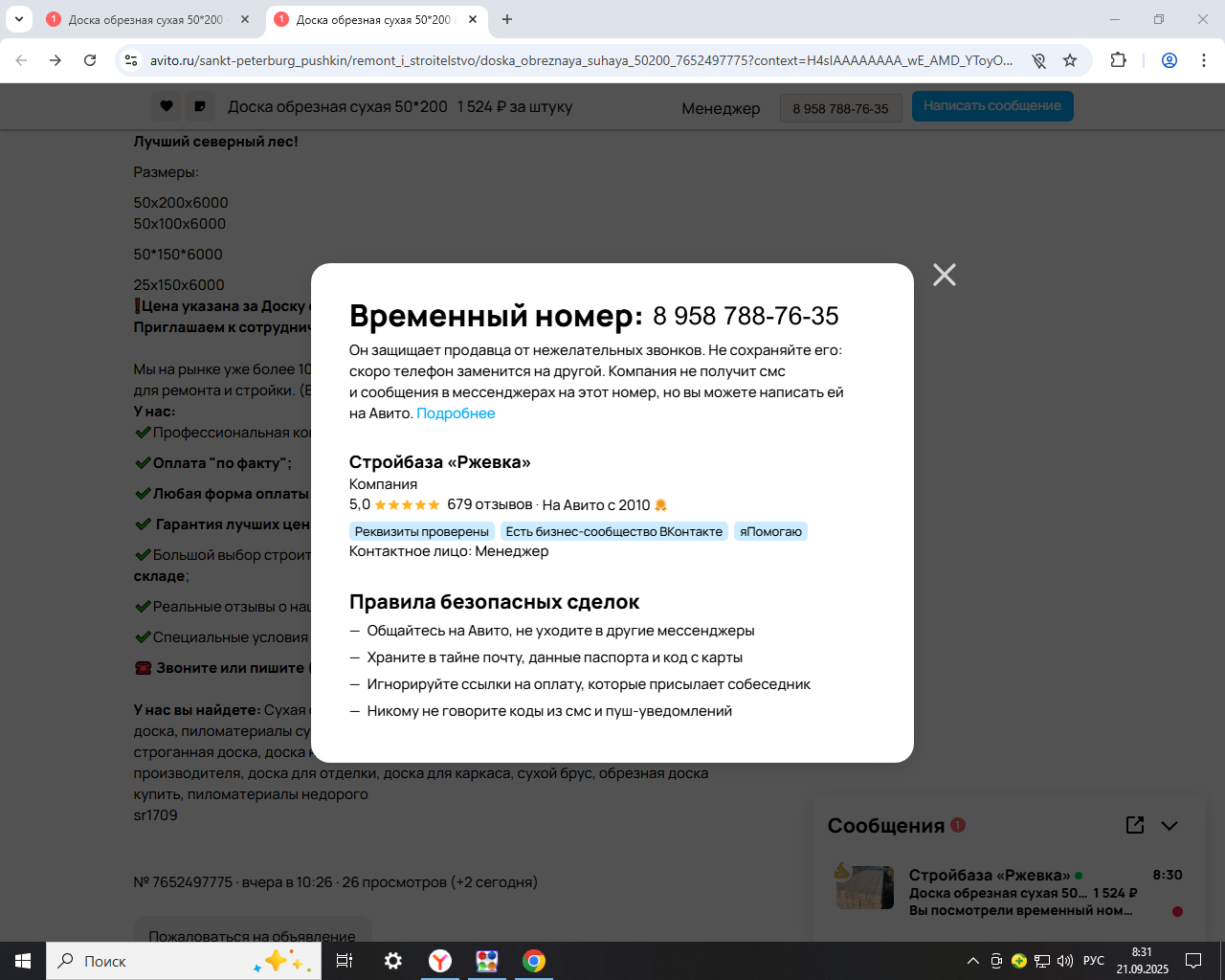This screenshot has width=1225, height=980.
Task: Switch to the inactive Доска обрезная tab
Action: coord(145,19)
